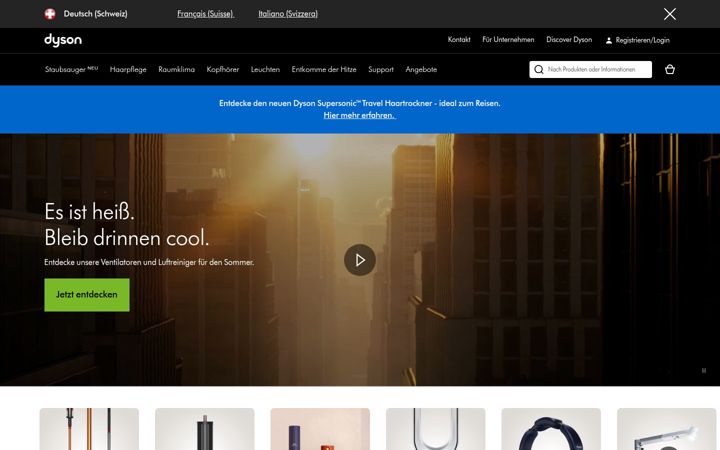Play the hero video
The image size is (720, 450).
[x=360, y=260]
